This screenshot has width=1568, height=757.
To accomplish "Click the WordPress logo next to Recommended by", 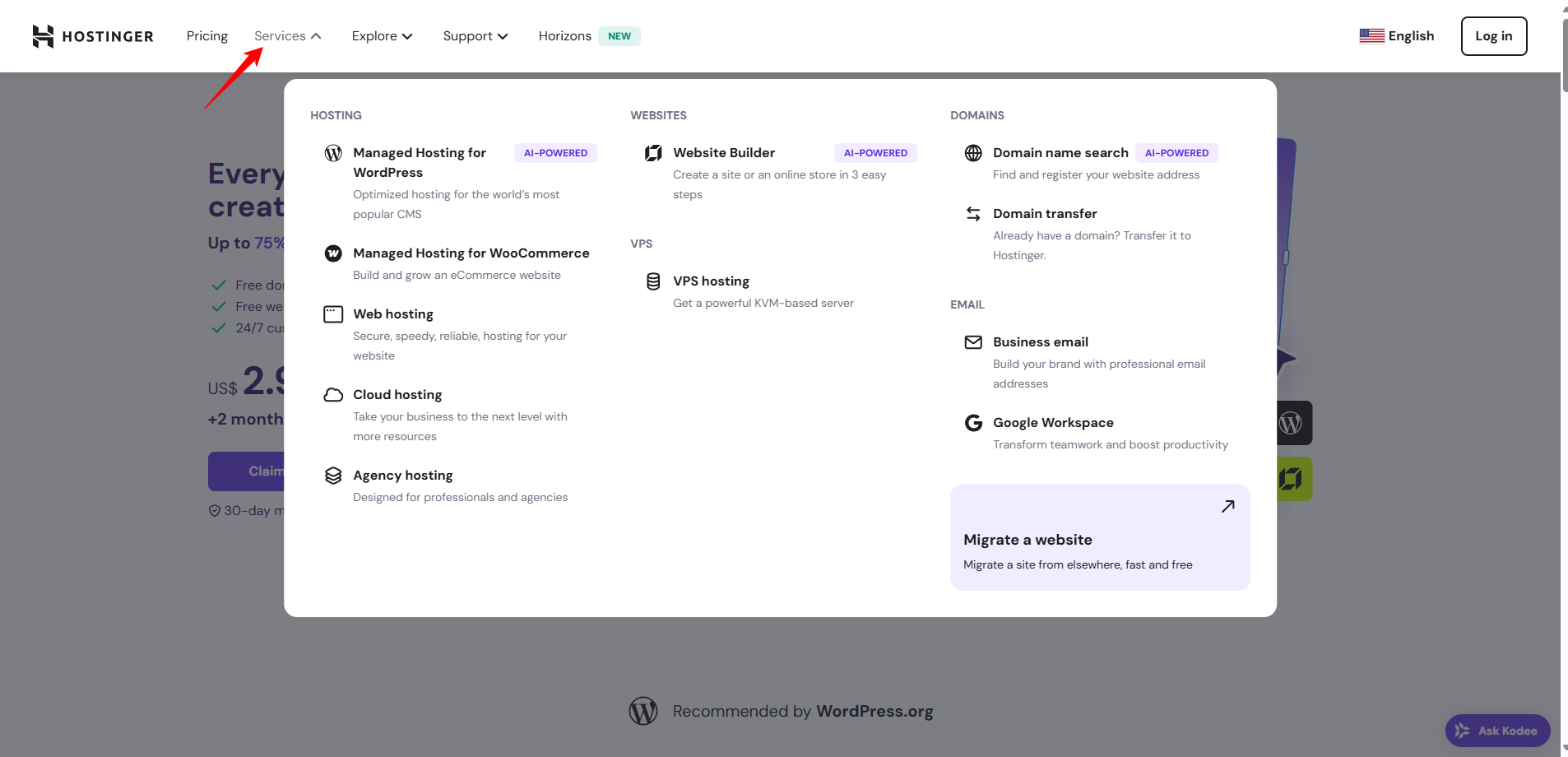I will [x=643, y=711].
